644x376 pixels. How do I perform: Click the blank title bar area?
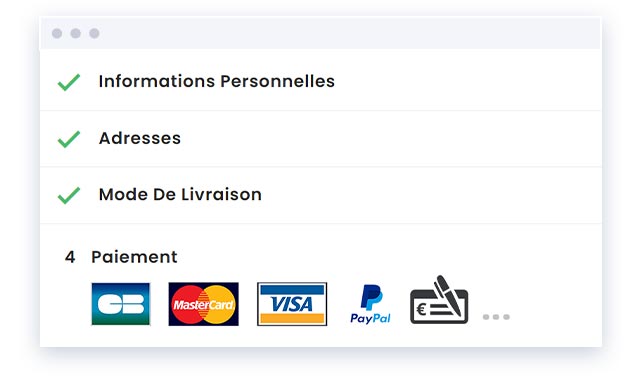point(349,33)
